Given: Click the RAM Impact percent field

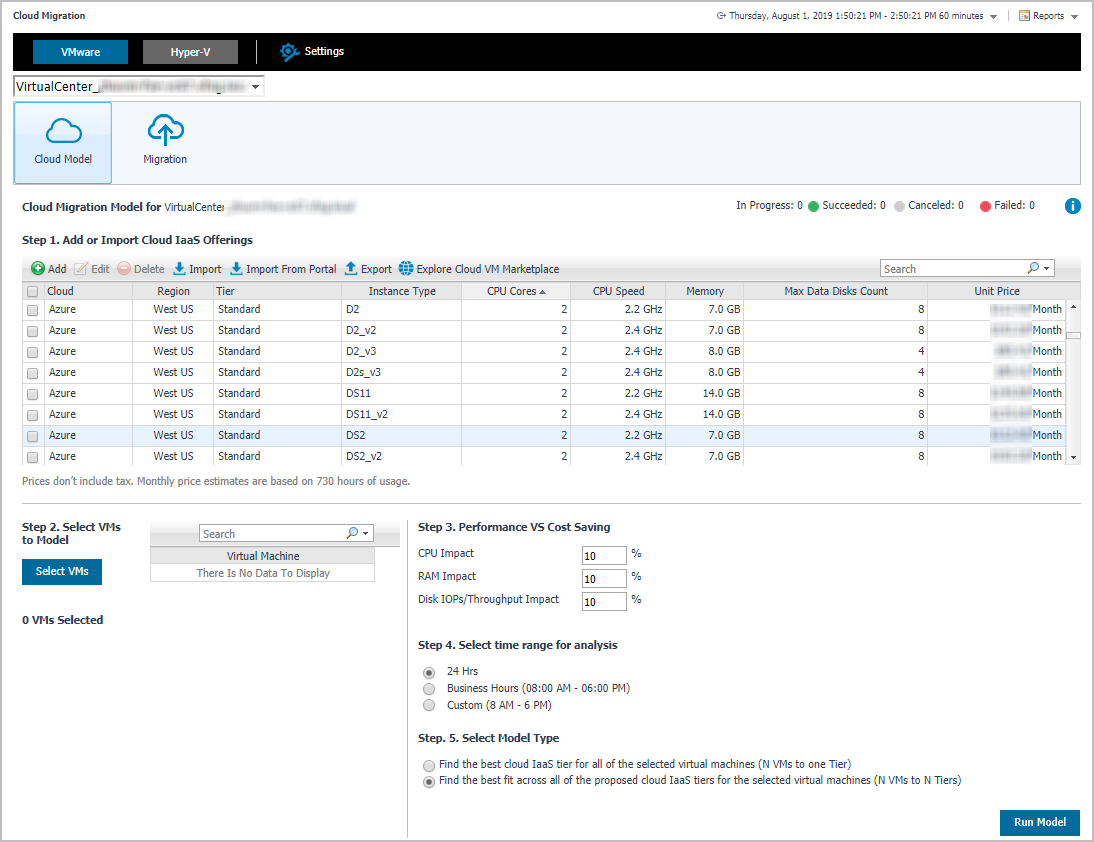Looking at the screenshot, I should tap(604, 578).
